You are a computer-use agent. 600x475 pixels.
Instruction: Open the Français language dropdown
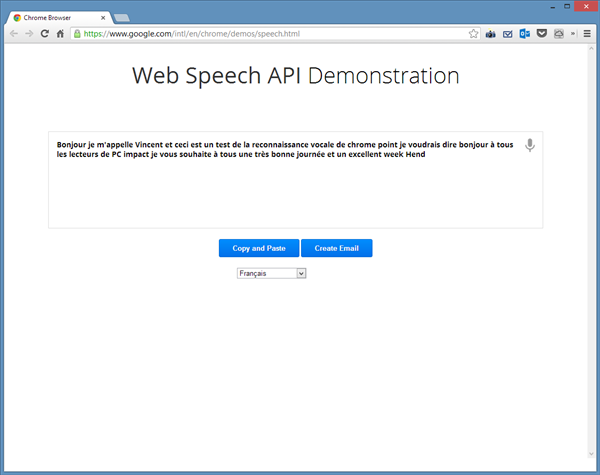point(271,273)
